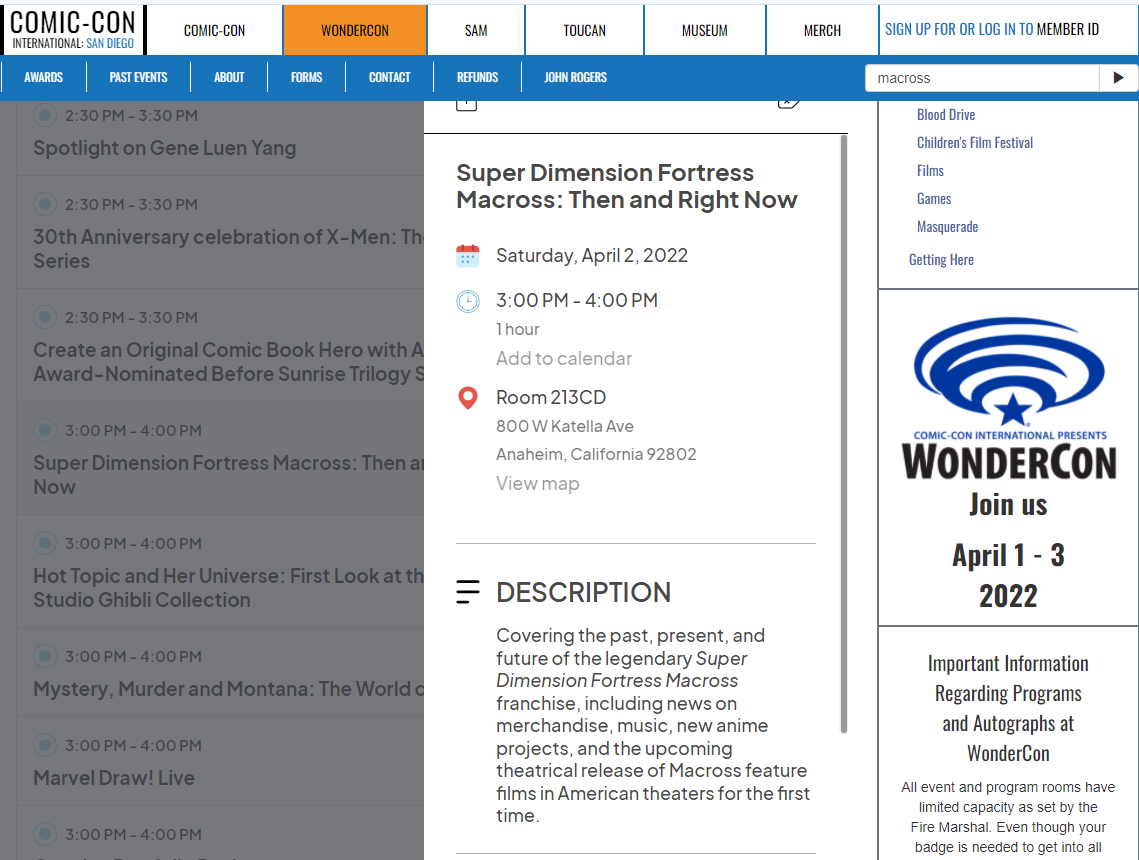Go to the MUSEUM tab
The image size is (1139, 860).
705,31
